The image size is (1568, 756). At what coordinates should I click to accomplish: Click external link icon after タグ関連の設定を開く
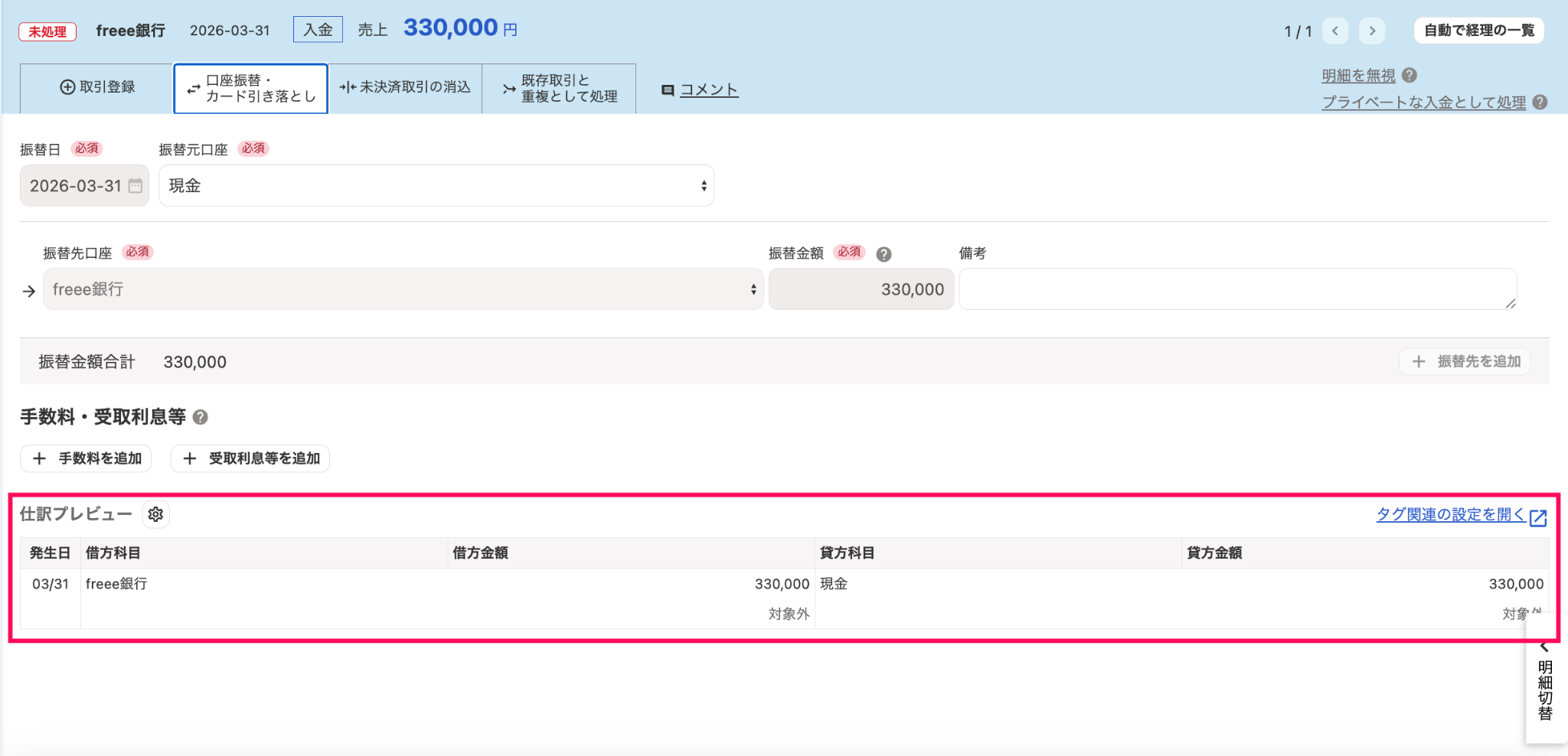(x=1538, y=518)
